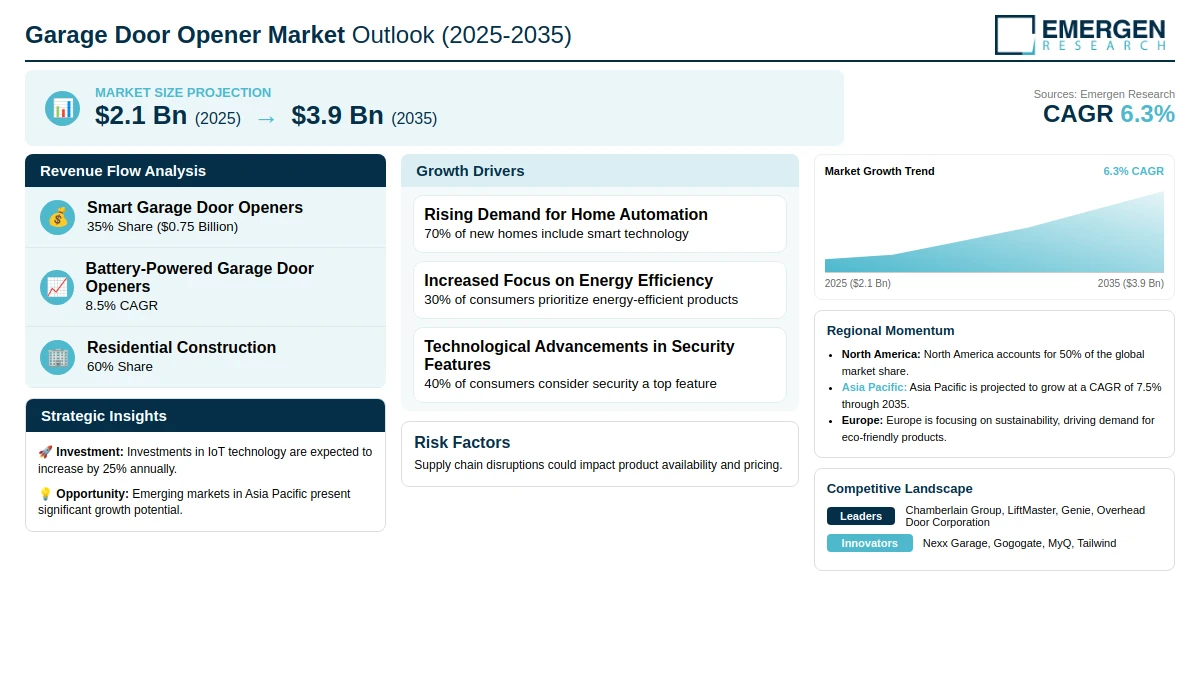Screen dimensions: 1200x700
Task: Click the rocket icon next to Investment
Action: pyautogui.click(x=45, y=452)
